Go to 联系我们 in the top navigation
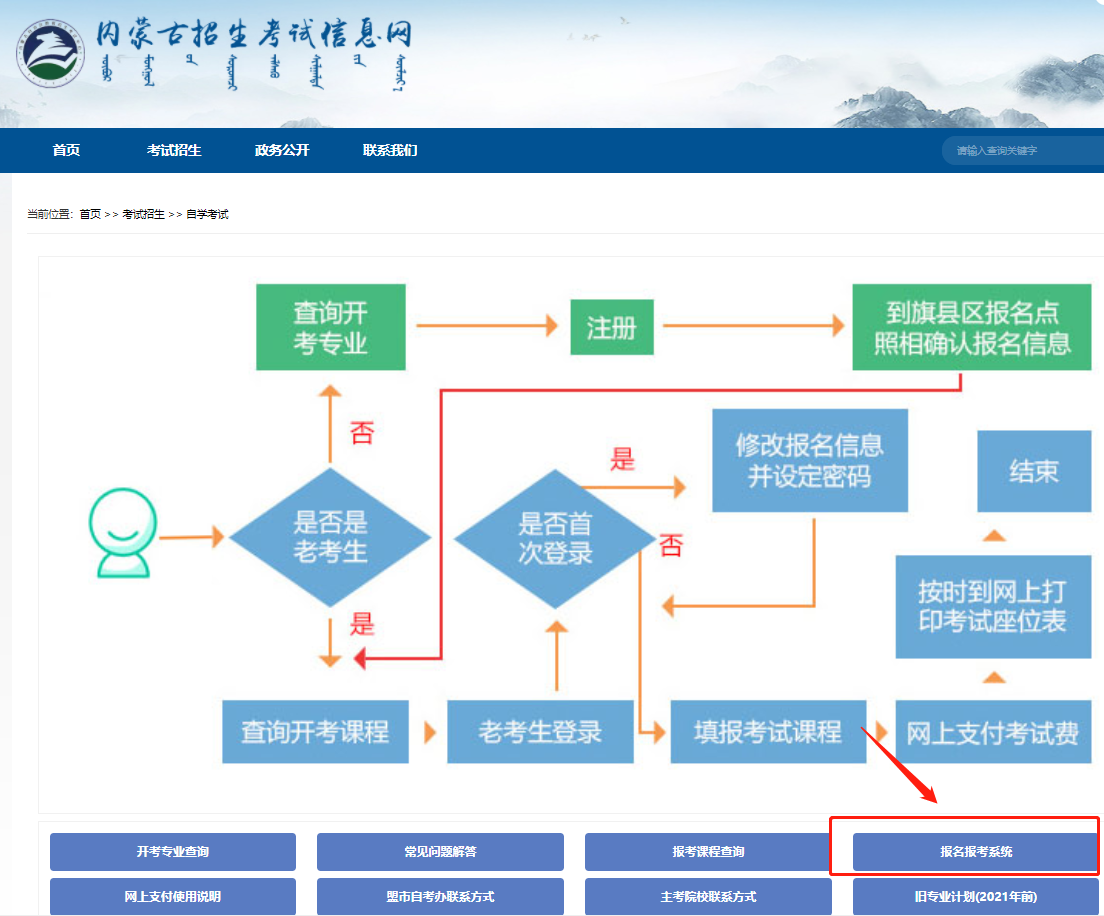 point(390,151)
